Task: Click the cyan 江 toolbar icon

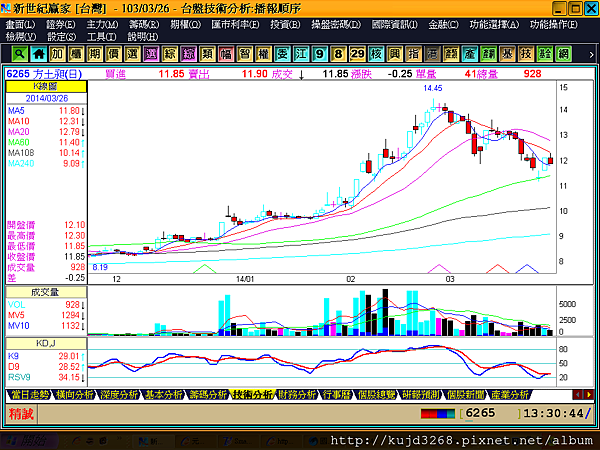Action: pyautogui.click(x=301, y=54)
